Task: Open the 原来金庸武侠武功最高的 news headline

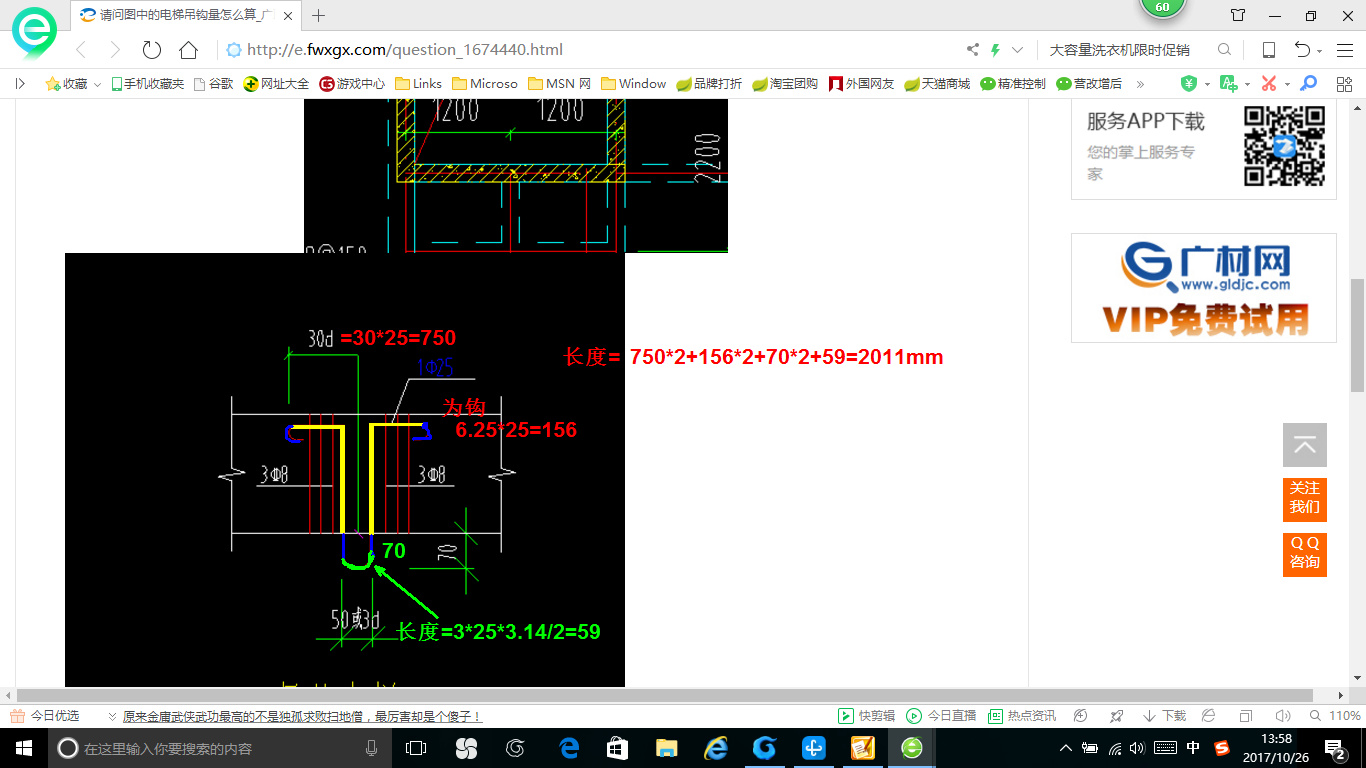Action: point(302,716)
